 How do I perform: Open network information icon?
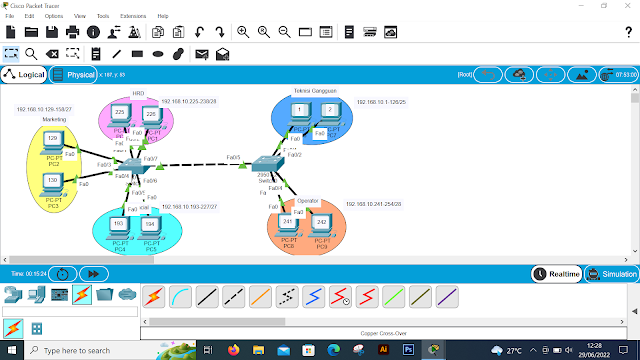[93, 32]
